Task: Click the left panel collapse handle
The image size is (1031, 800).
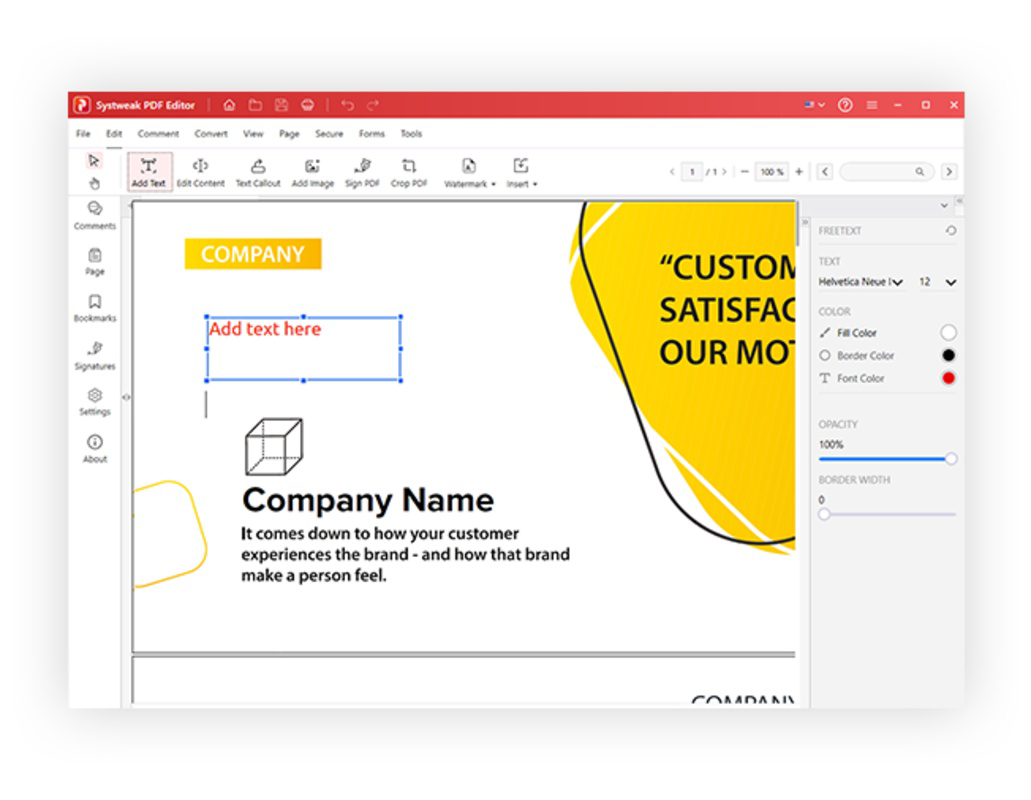Action: (126, 397)
